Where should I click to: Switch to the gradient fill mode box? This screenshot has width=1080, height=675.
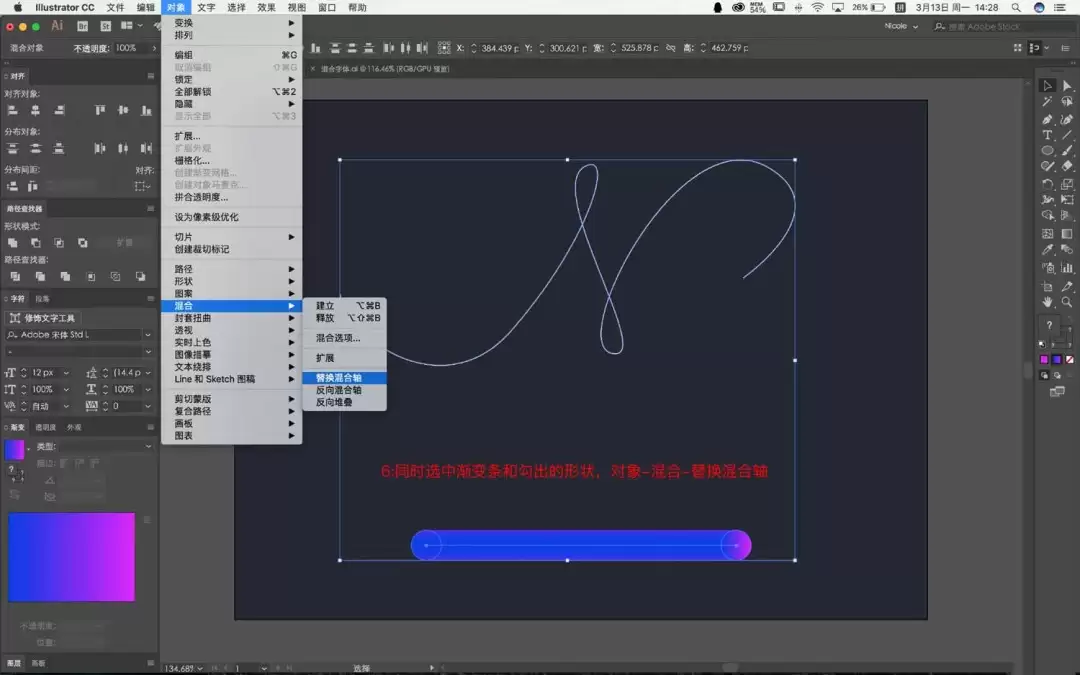(x=1057, y=360)
